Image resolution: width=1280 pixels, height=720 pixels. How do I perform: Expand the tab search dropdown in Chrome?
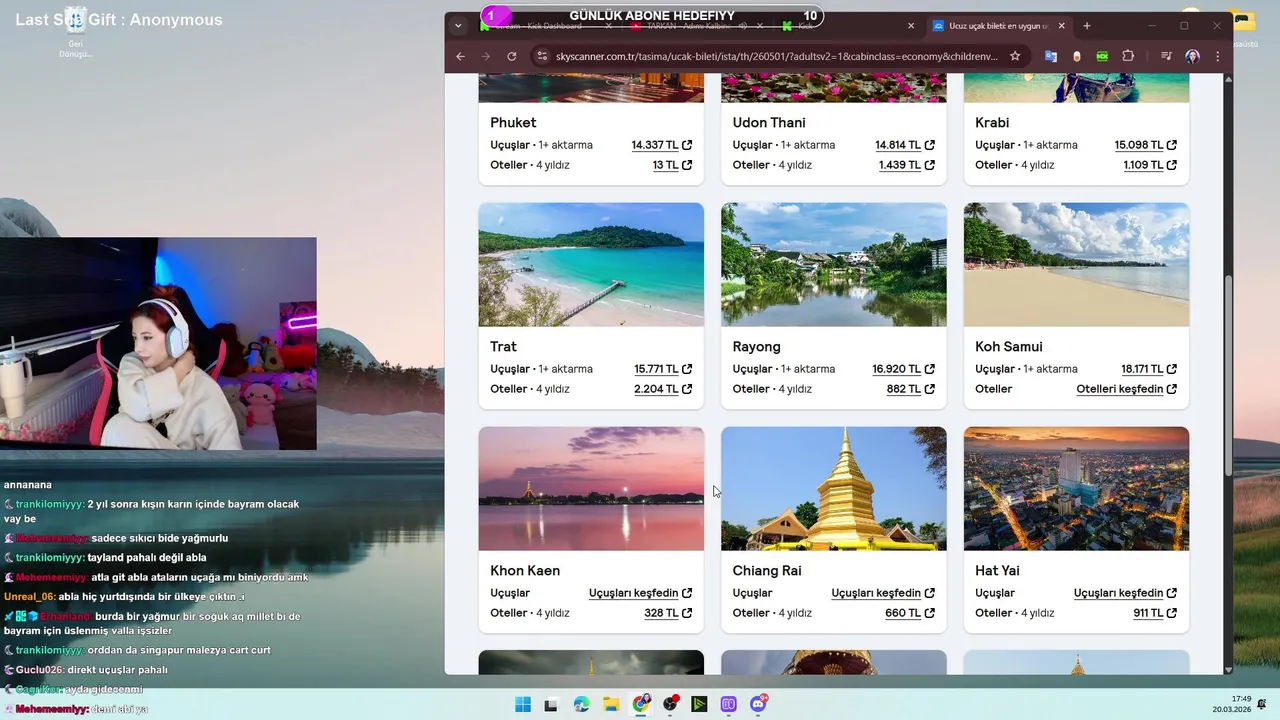coord(458,26)
